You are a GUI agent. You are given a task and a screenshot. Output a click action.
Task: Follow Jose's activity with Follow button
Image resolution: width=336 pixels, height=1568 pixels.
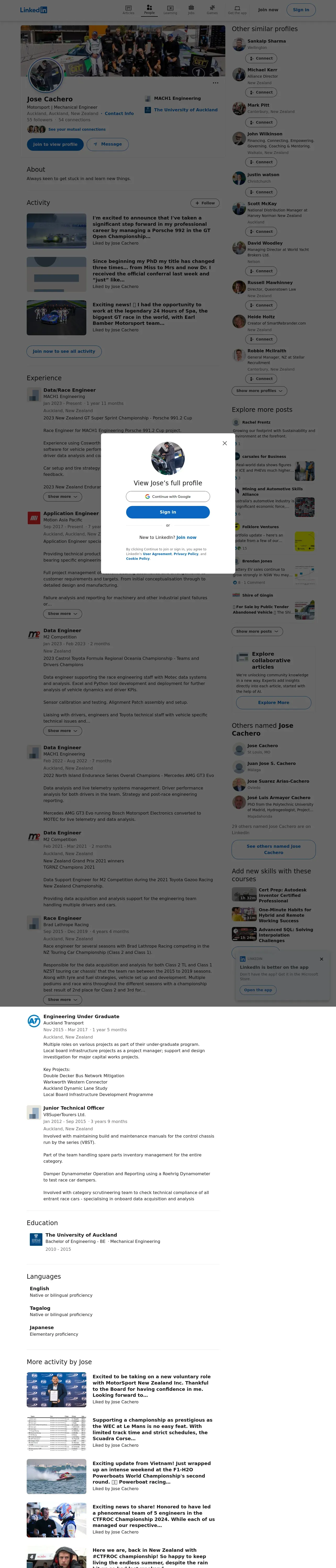(205, 203)
